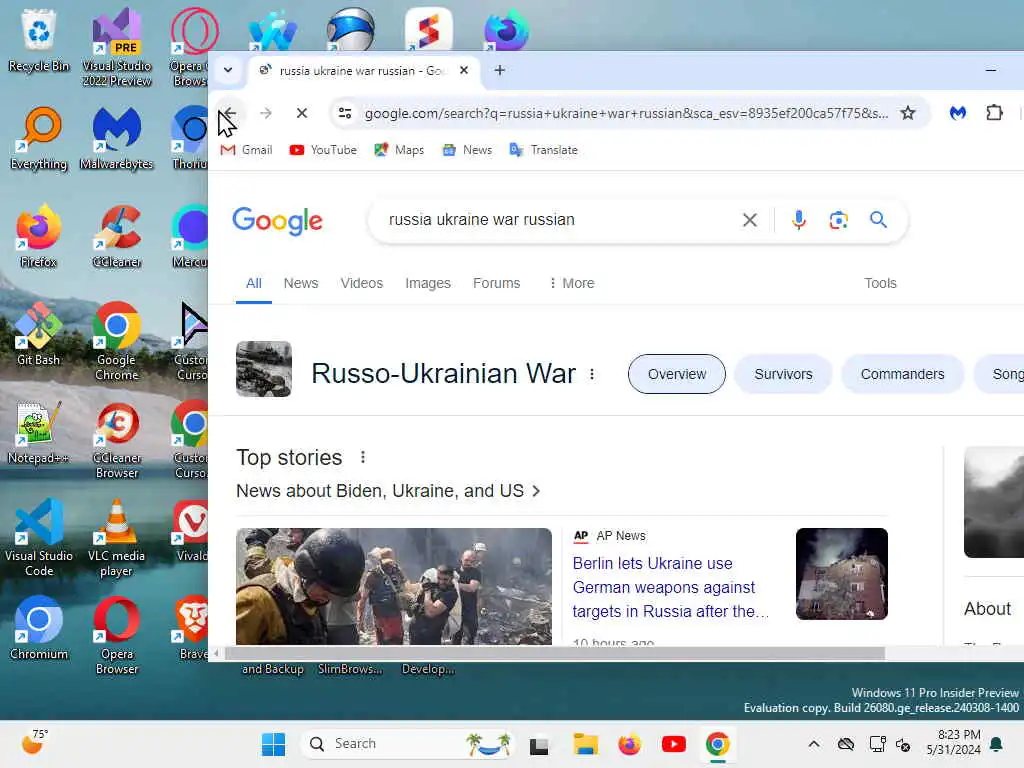Search by image with Google Lens icon

tap(839, 220)
